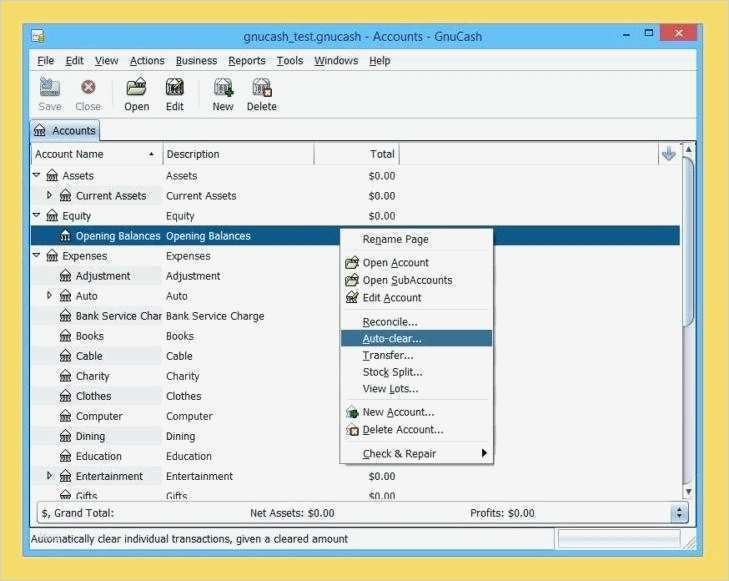
Task: Click the Open account toolbar icon
Action: [x=137, y=87]
